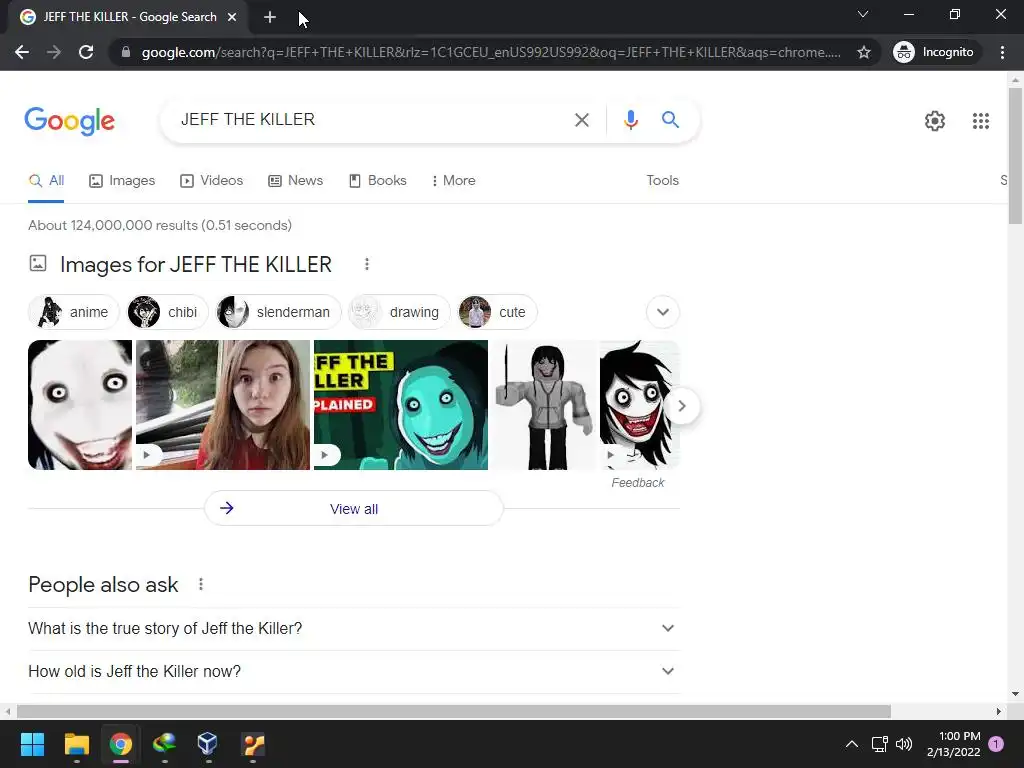Switch to the News tab
Screen dimensions: 1024x768
click(296, 181)
